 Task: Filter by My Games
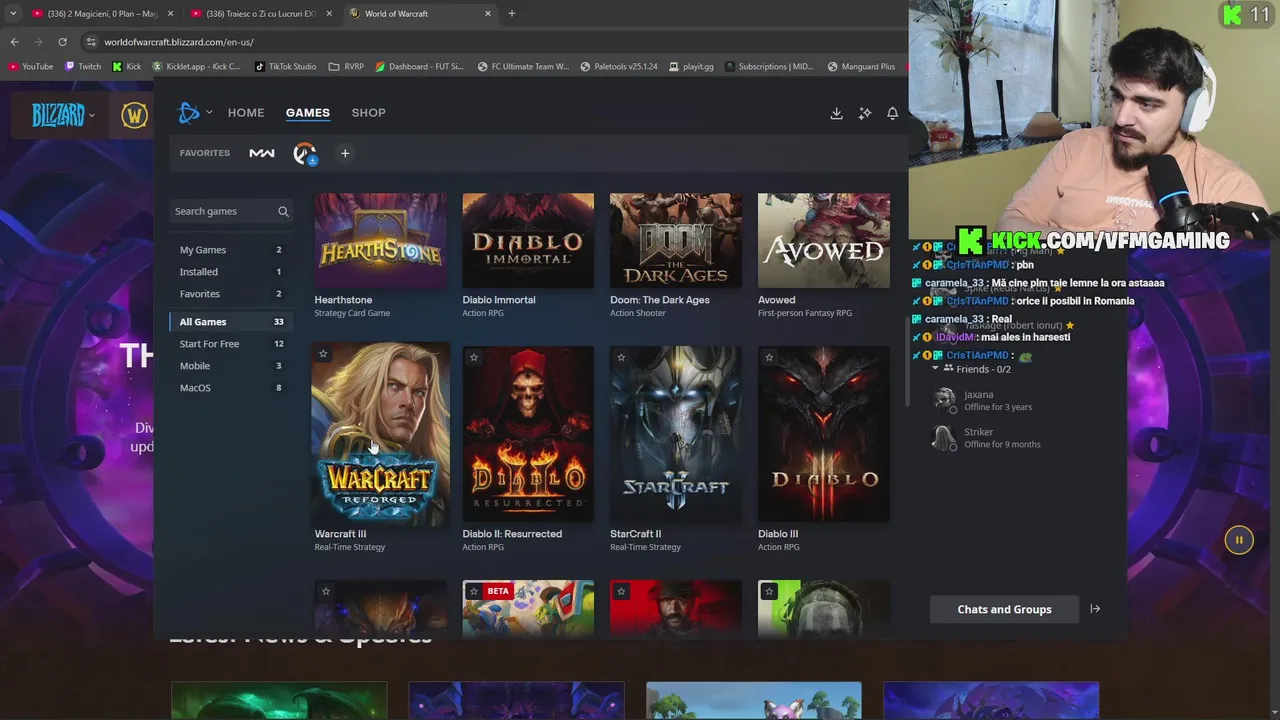(x=231, y=250)
